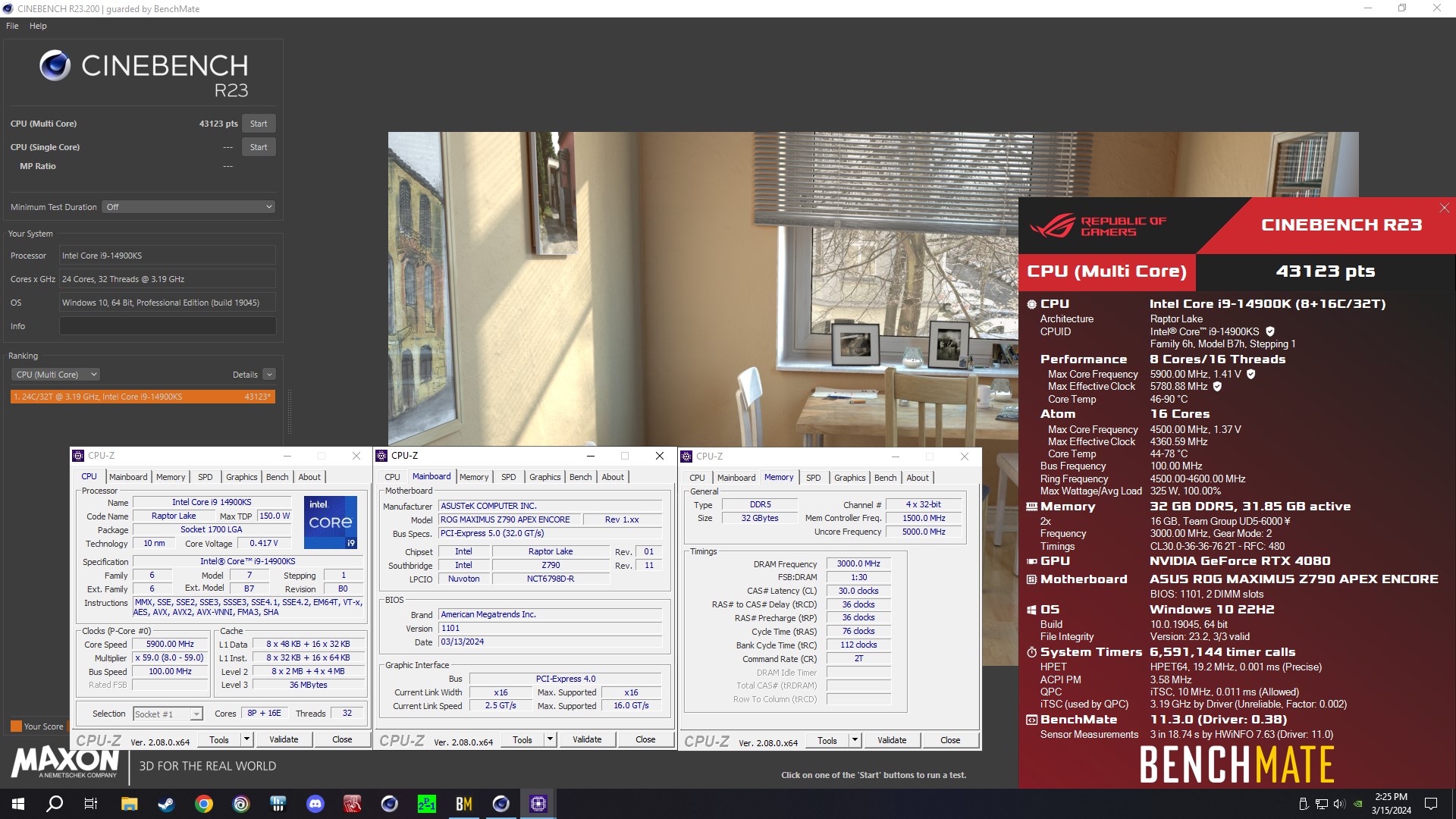Open Discord from the taskbar
Image resolution: width=1456 pixels, height=819 pixels.
[x=315, y=804]
